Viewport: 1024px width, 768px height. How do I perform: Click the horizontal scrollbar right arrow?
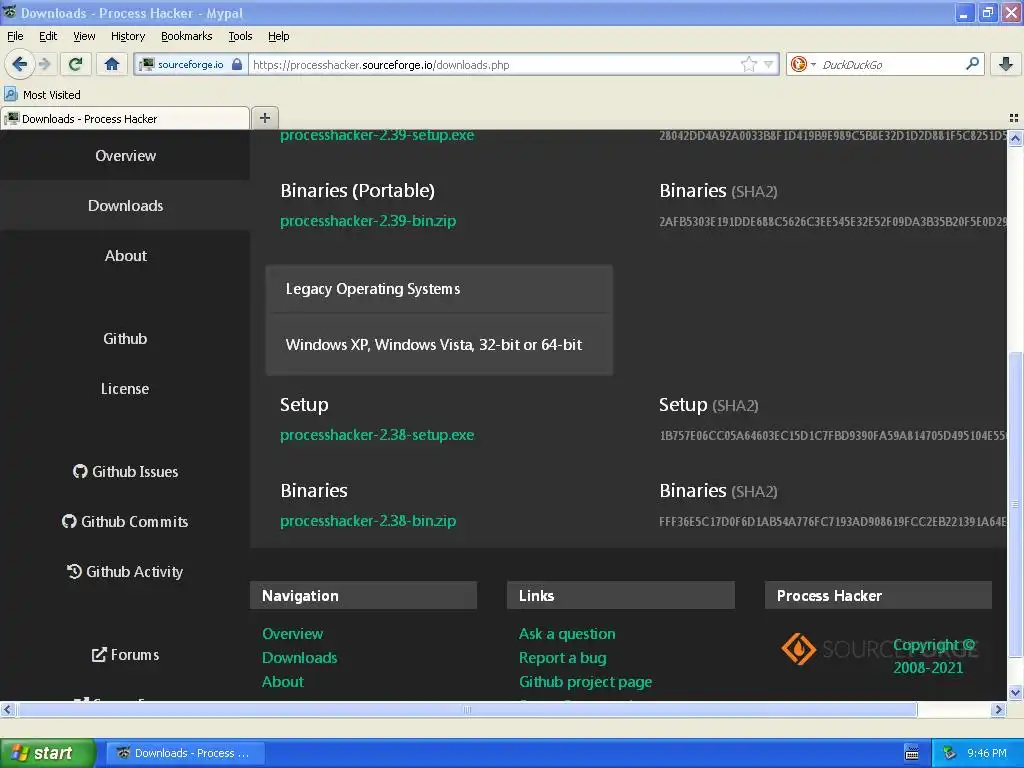click(x=998, y=709)
